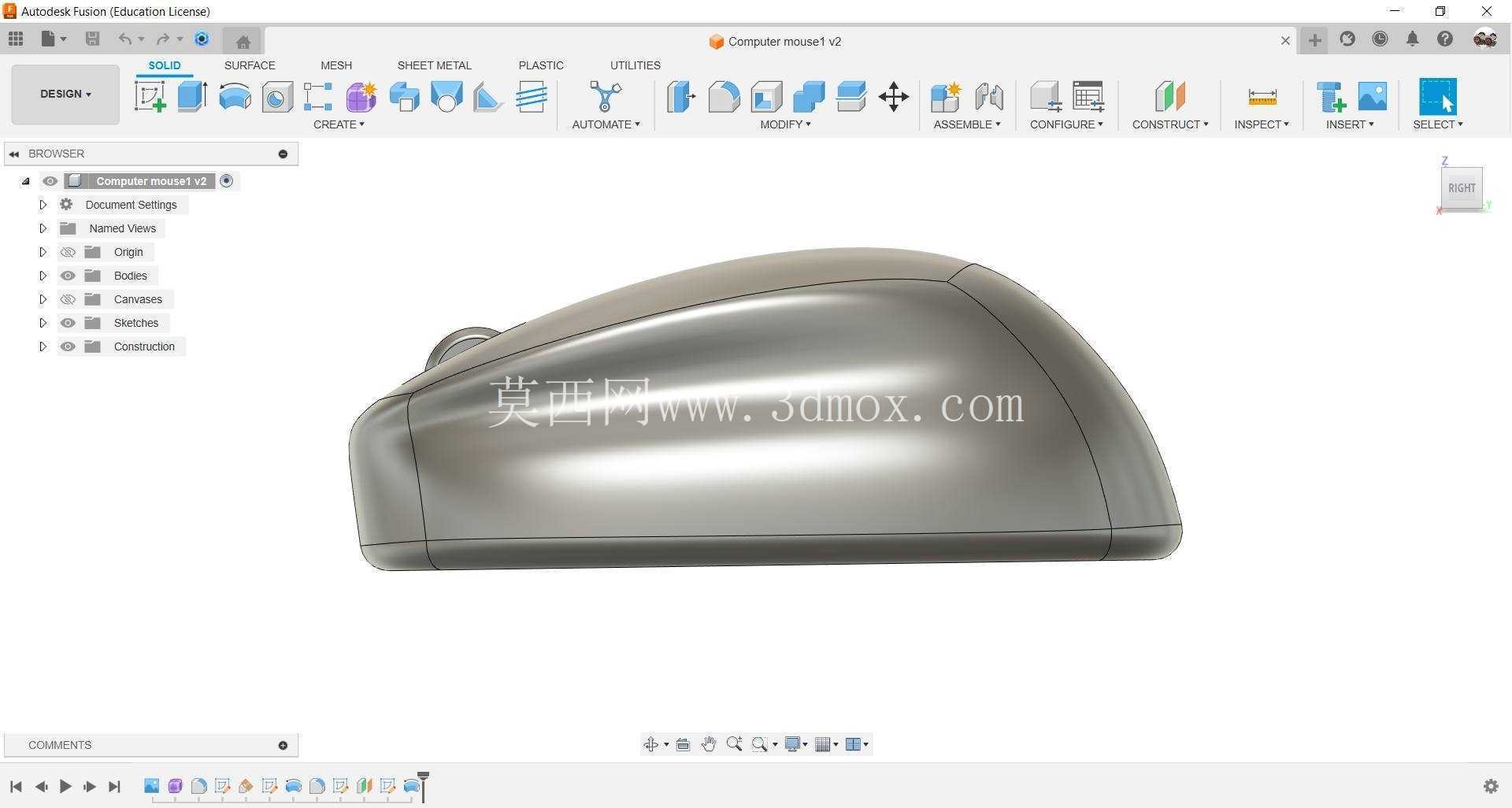Play the timeline
This screenshot has width=1512, height=808.
(x=65, y=786)
